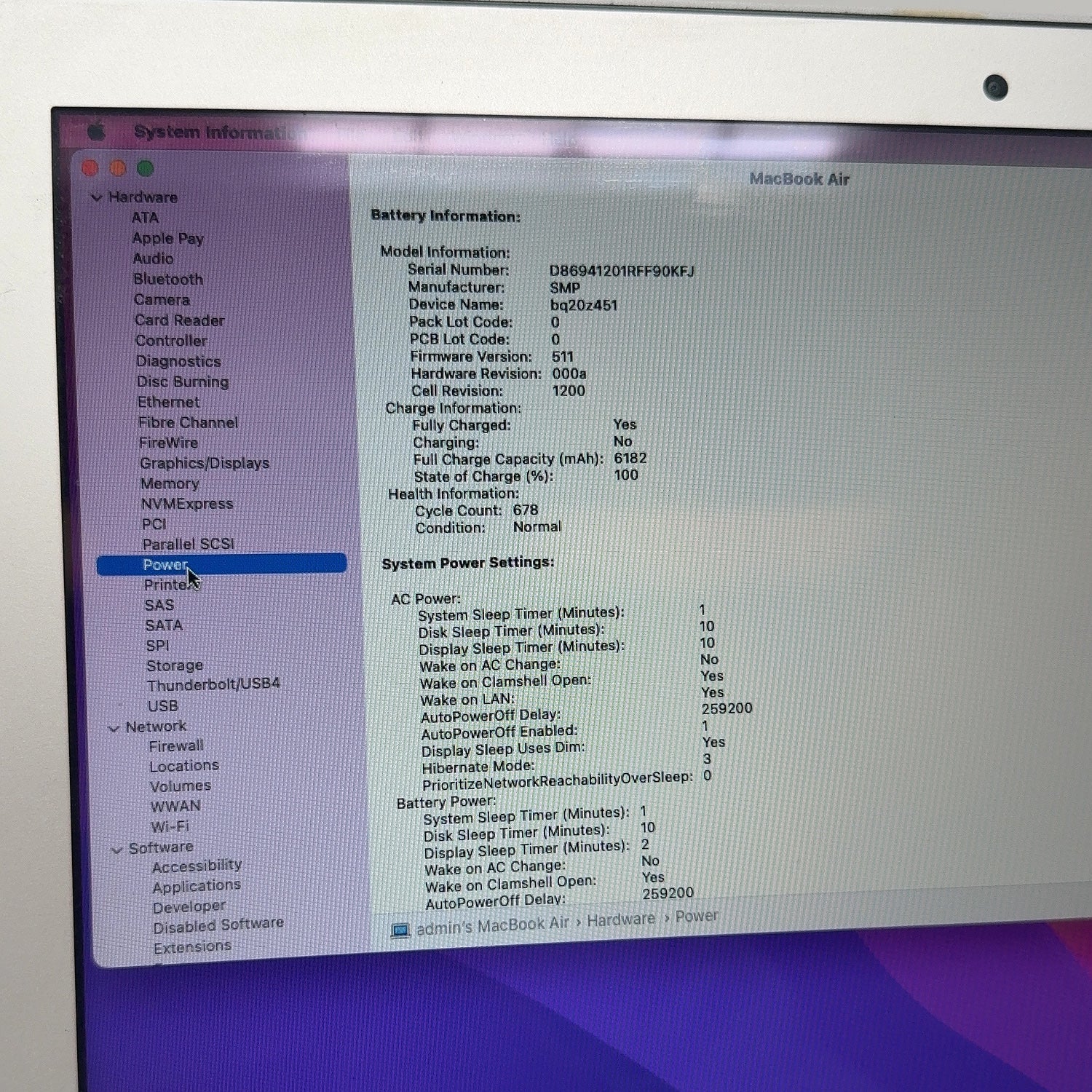Select Applications under Software
This screenshot has height=1092, width=1092.
(197, 886)
